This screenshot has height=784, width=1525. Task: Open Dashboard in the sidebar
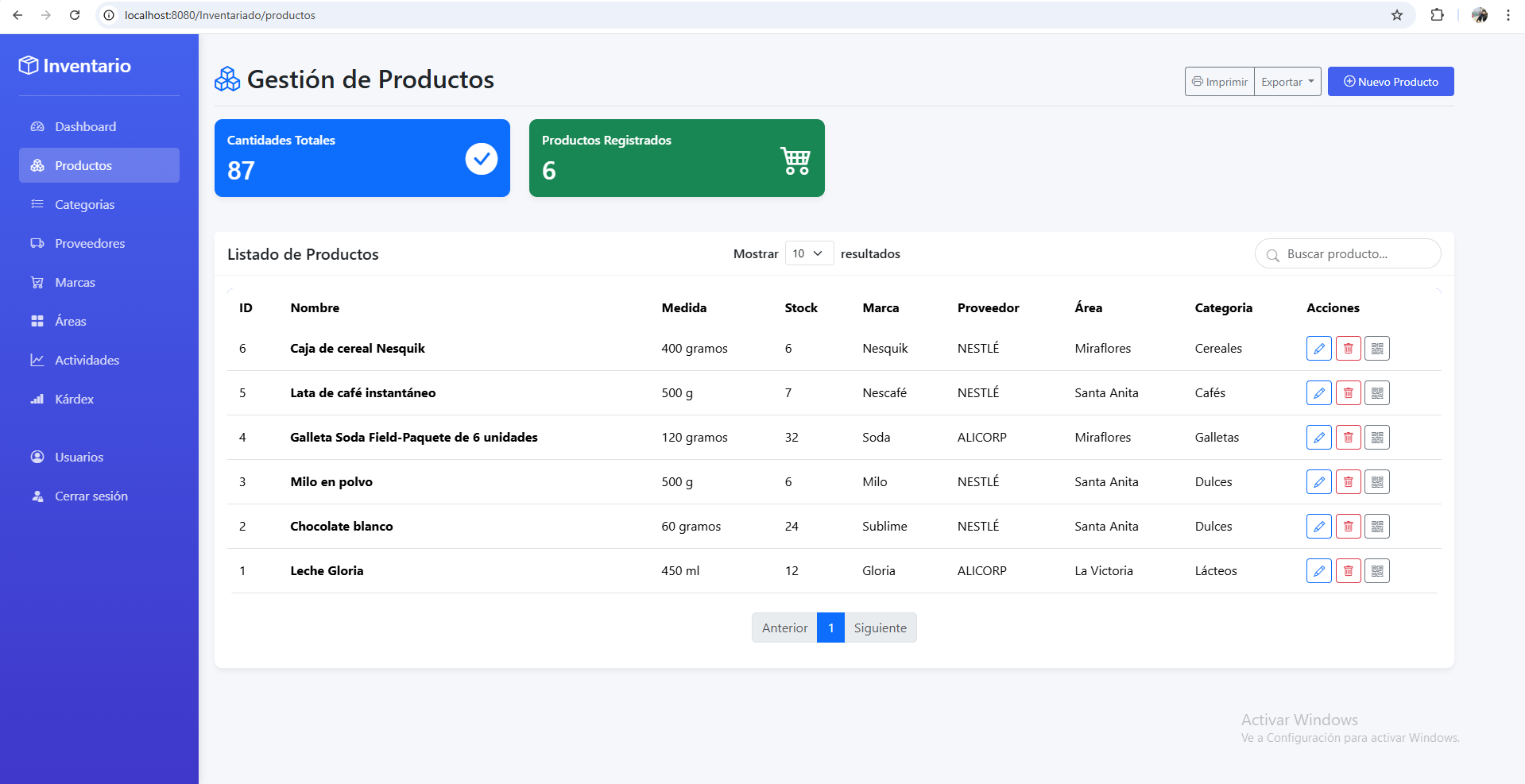[x=99, y=127]
